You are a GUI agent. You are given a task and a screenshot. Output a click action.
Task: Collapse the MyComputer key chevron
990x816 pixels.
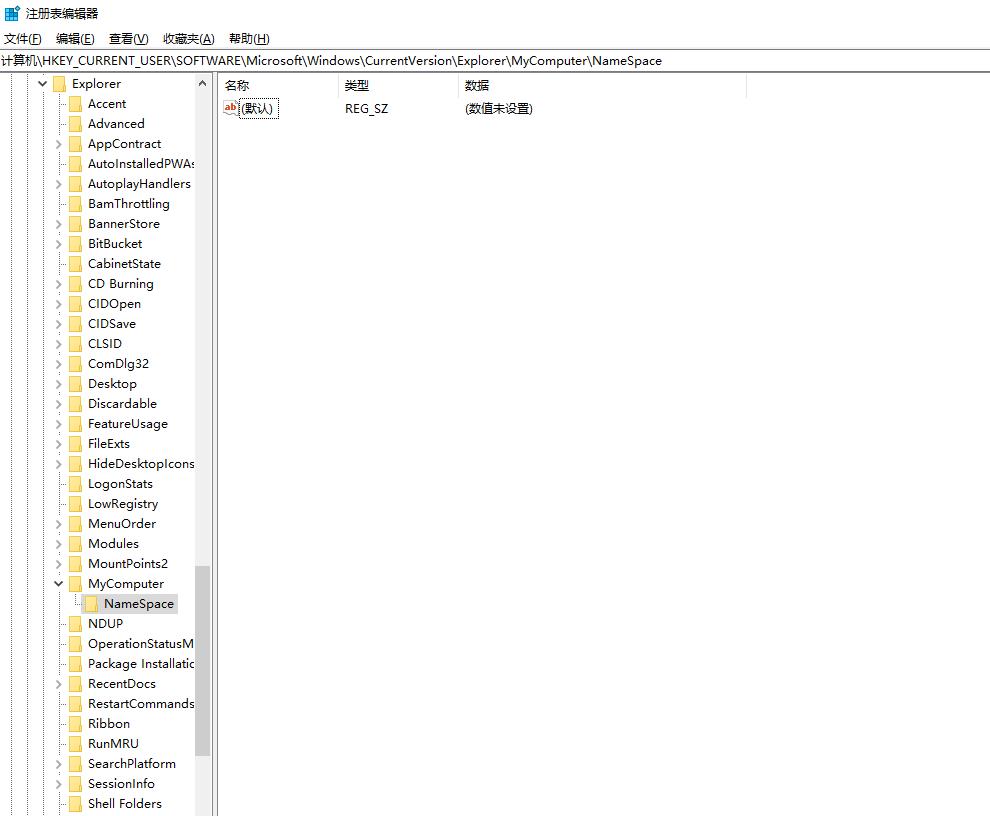(59, 584)
